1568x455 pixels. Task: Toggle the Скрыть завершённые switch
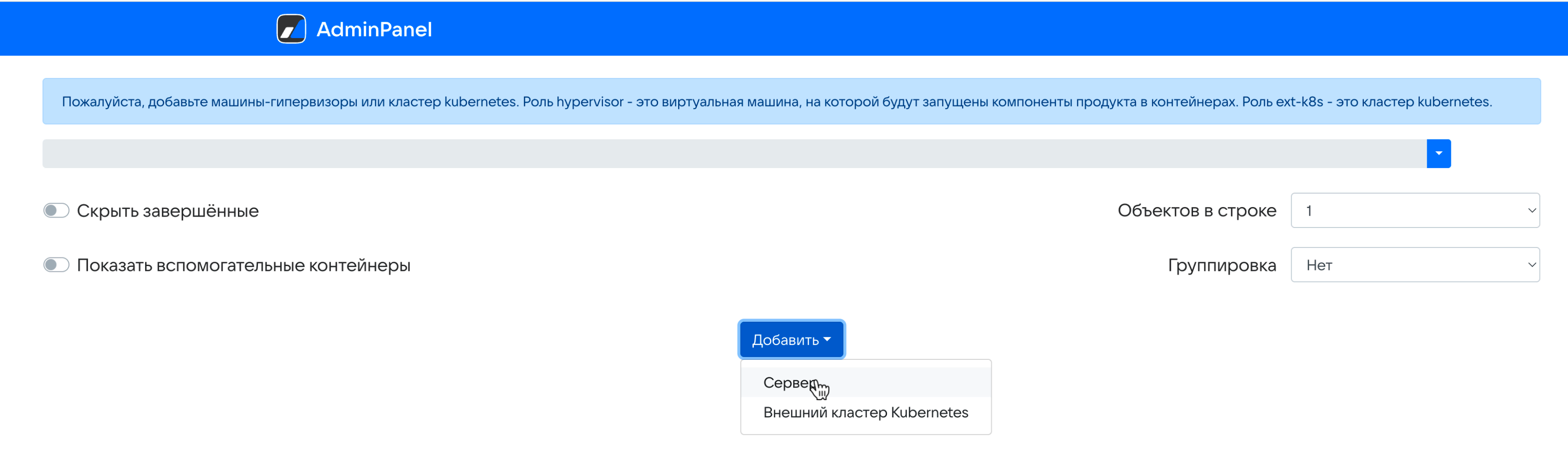56,211
